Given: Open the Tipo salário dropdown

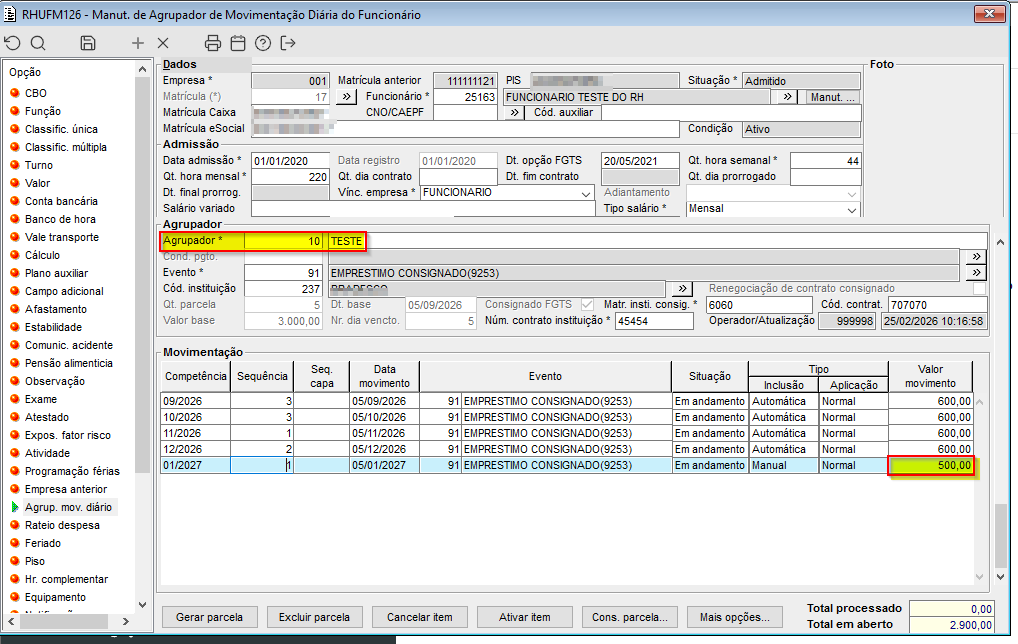Looking at the screenshot, I should coord(851,210).
